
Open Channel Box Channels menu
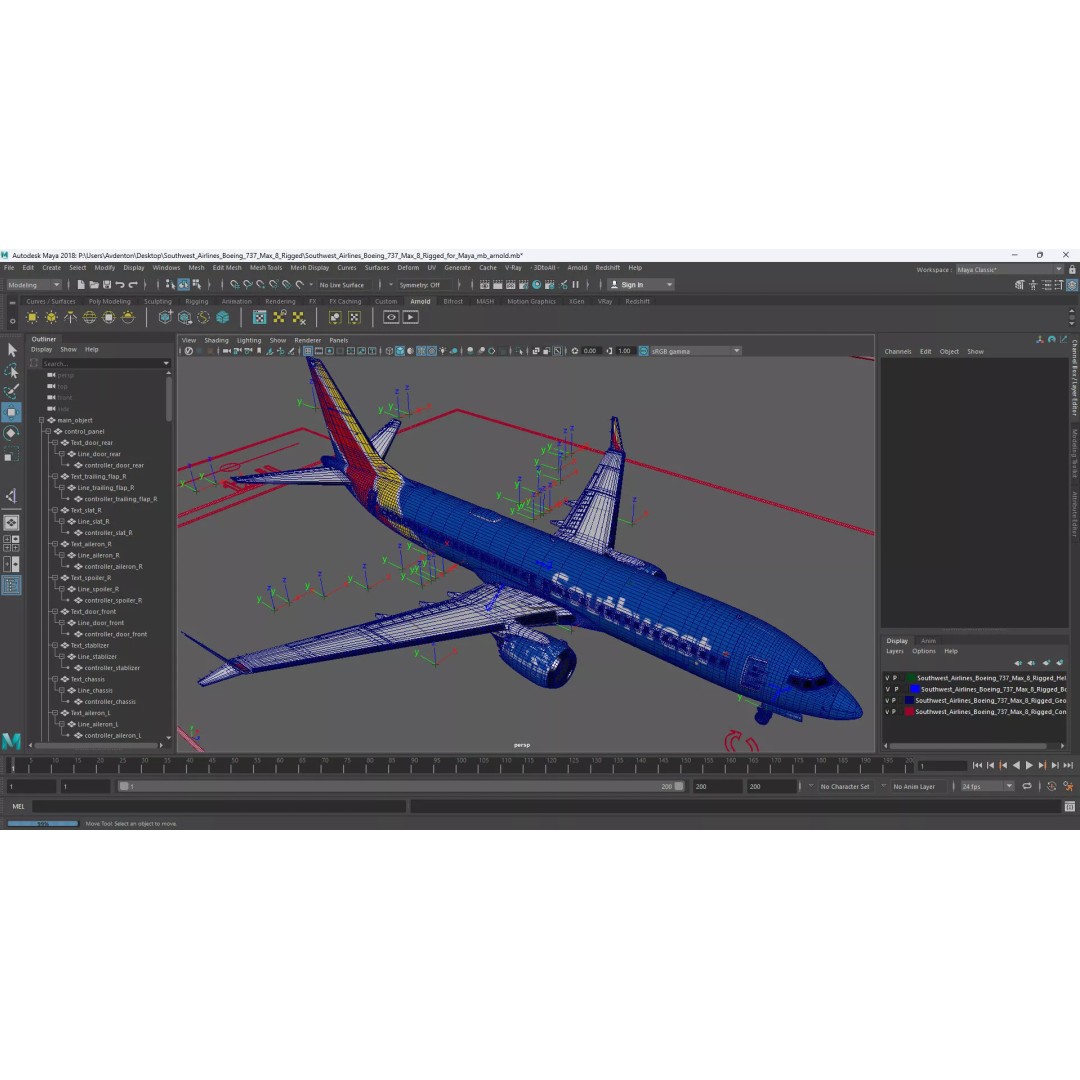click(x=897, y=351)
